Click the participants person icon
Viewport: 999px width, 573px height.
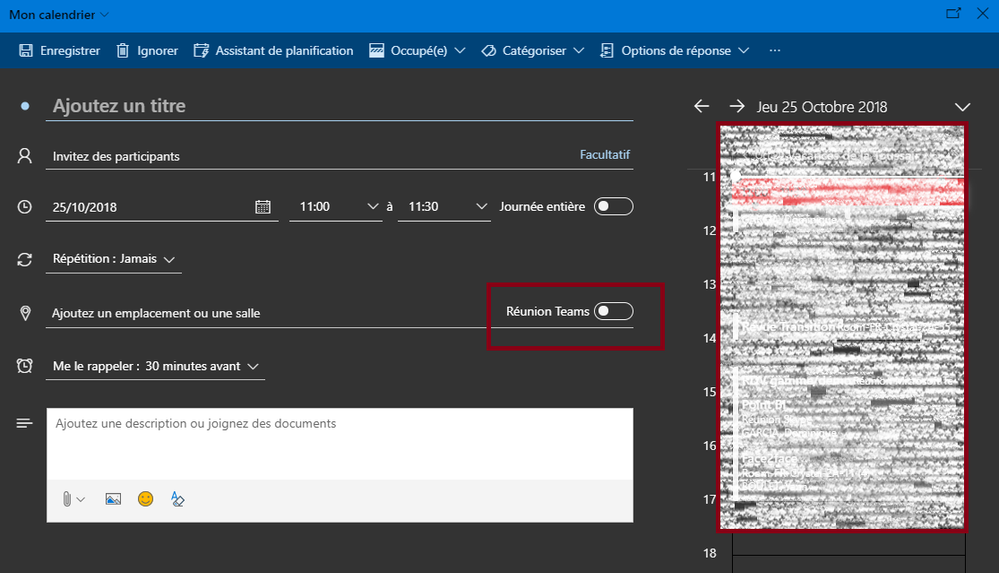(25, 156)
